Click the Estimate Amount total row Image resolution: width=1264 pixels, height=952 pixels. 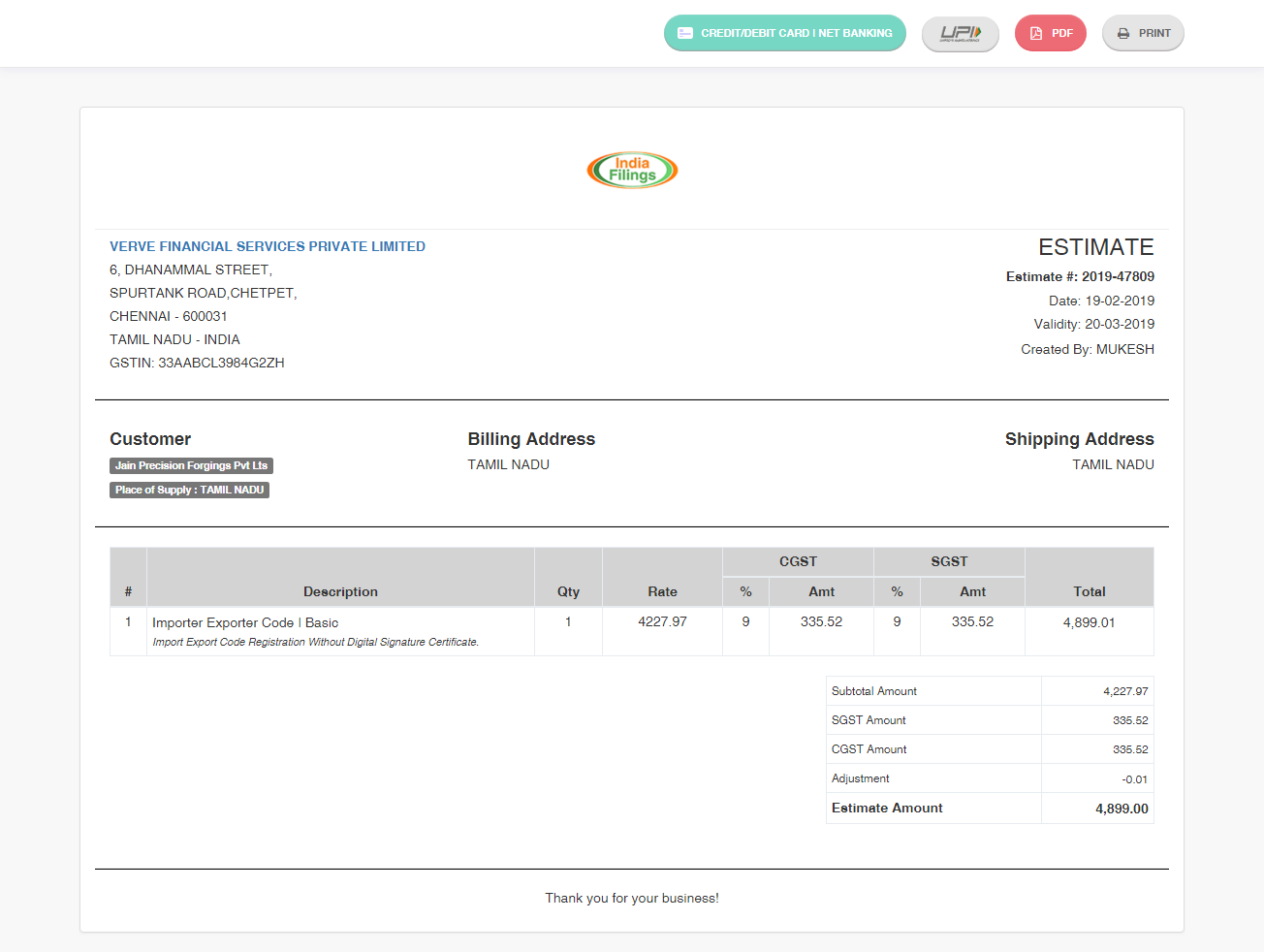click(x=989, y=808)
